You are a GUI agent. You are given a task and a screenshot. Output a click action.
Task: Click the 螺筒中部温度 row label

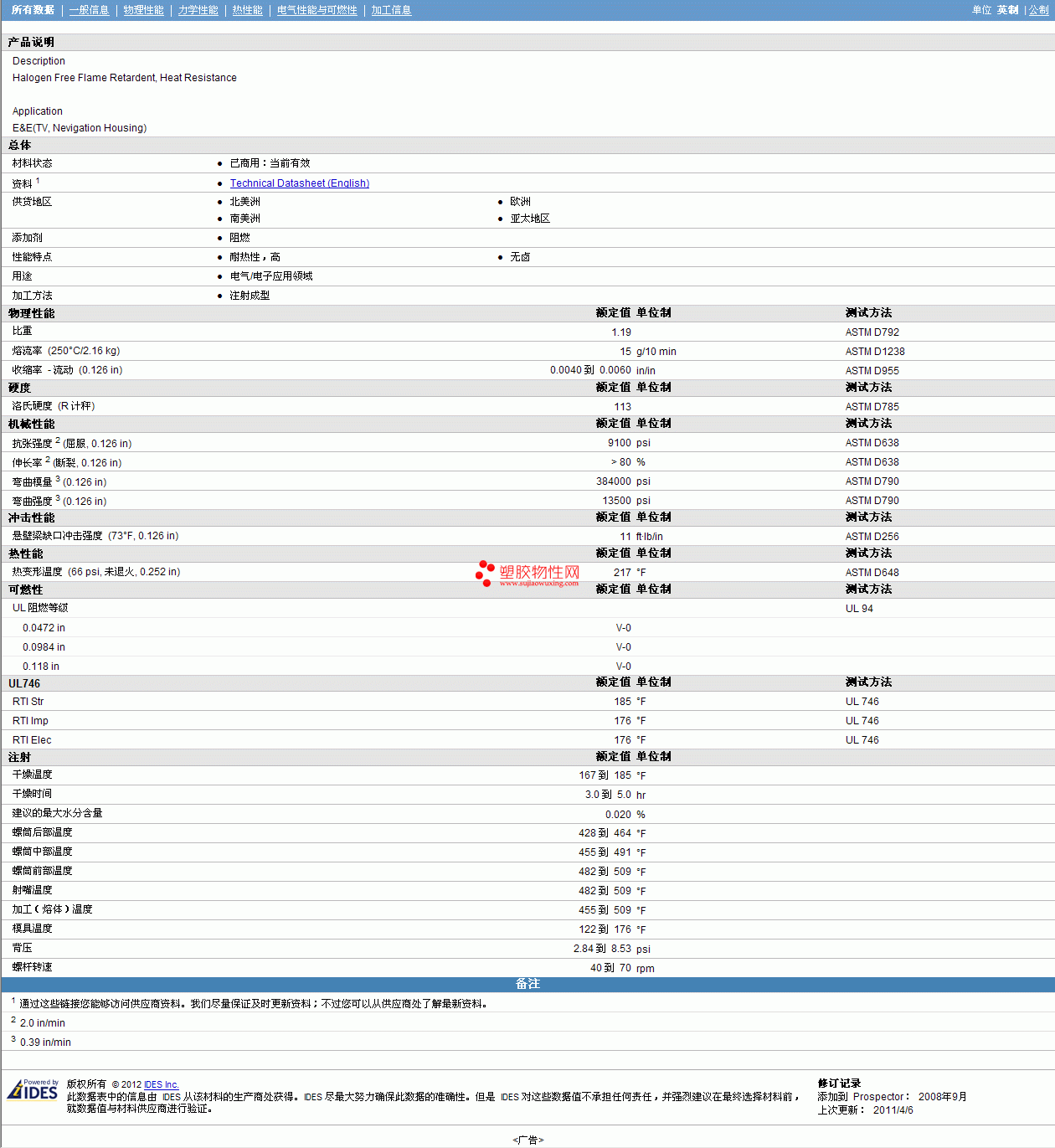pos(42,852)
